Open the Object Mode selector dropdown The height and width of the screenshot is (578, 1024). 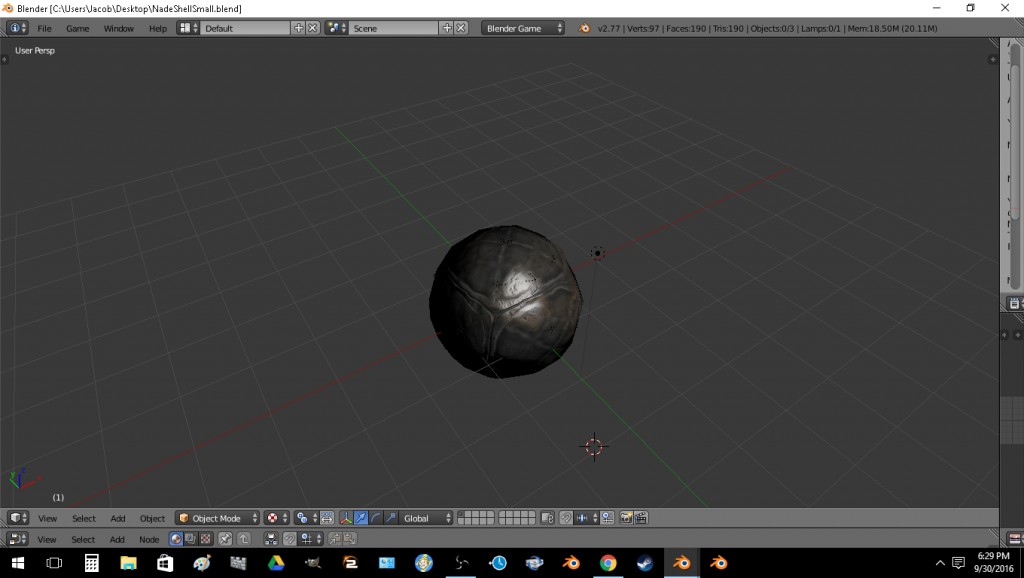[x=217, y=518]
